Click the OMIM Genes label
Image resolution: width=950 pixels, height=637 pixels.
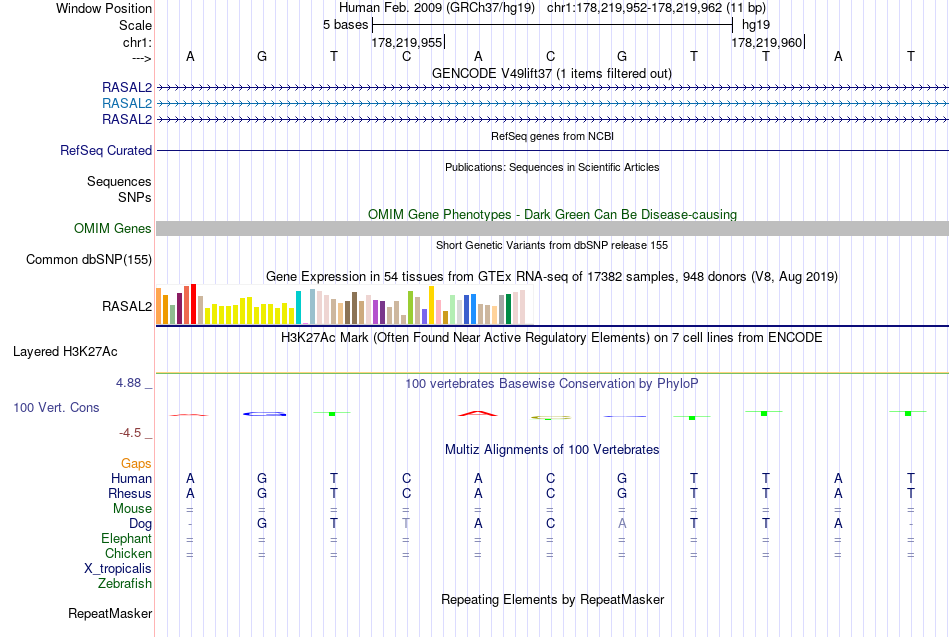[x=112, y=228]
